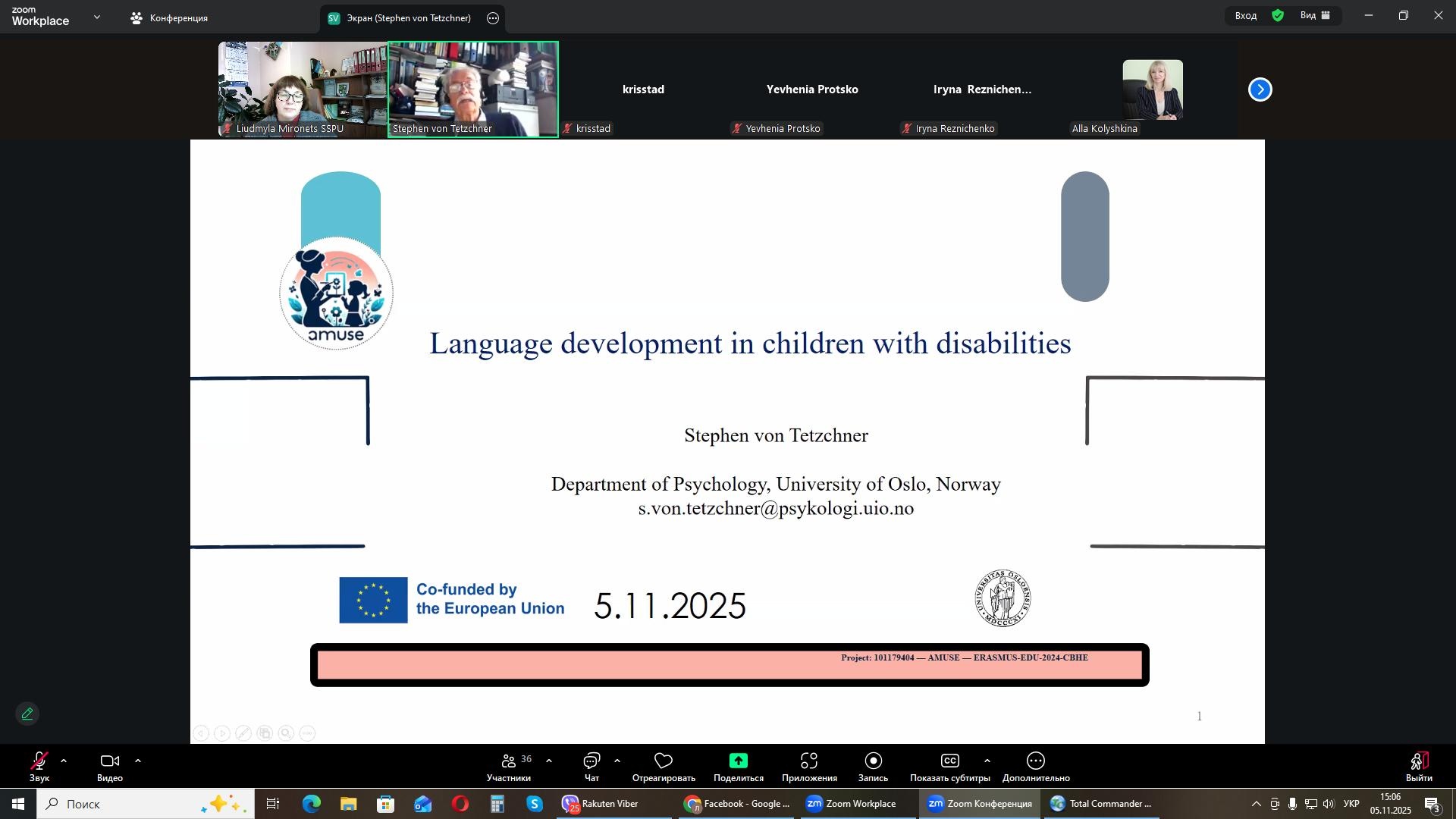Screen dimensions: 1456x819
Task: Open the Приложения apps icon
Action: [x=809, y=761]
